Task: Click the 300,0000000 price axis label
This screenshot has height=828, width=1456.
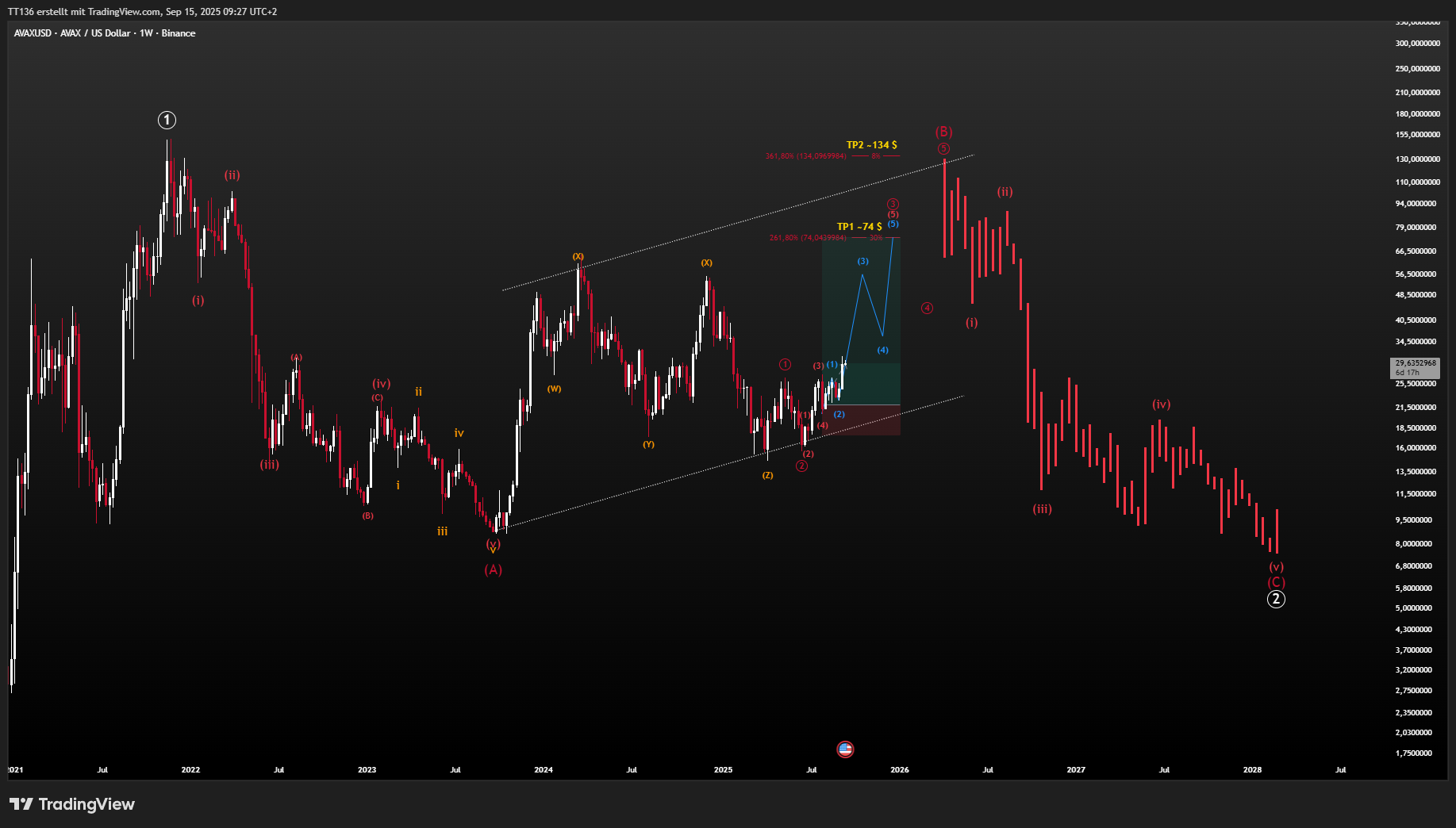Action: coord(1418,44)
